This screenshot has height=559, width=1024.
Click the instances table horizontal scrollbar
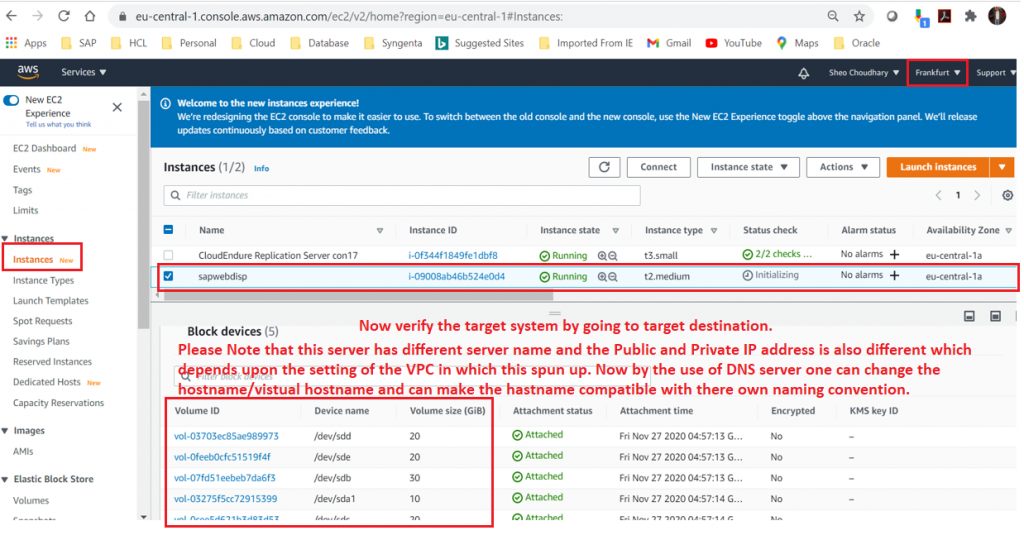[x=358, y=296]
